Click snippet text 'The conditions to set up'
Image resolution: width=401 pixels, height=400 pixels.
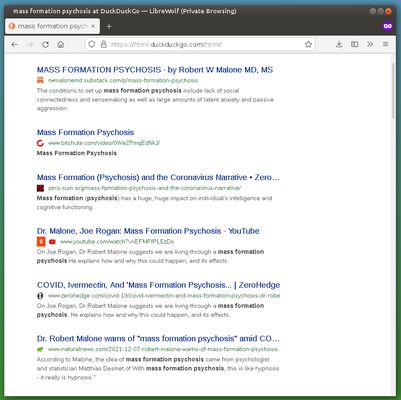pyautogui.click(x=69, y=91)
